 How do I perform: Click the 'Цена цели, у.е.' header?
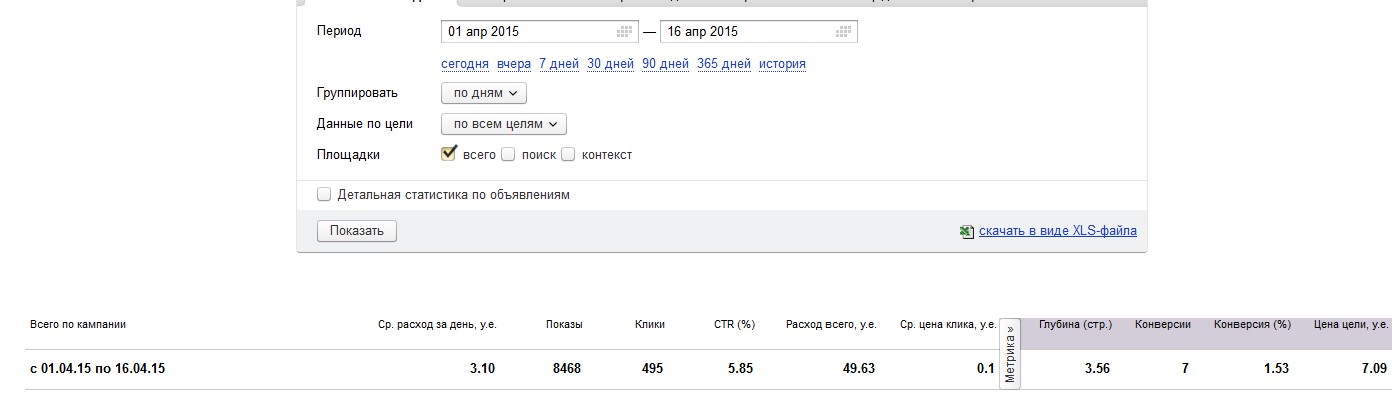(1351, 325)
